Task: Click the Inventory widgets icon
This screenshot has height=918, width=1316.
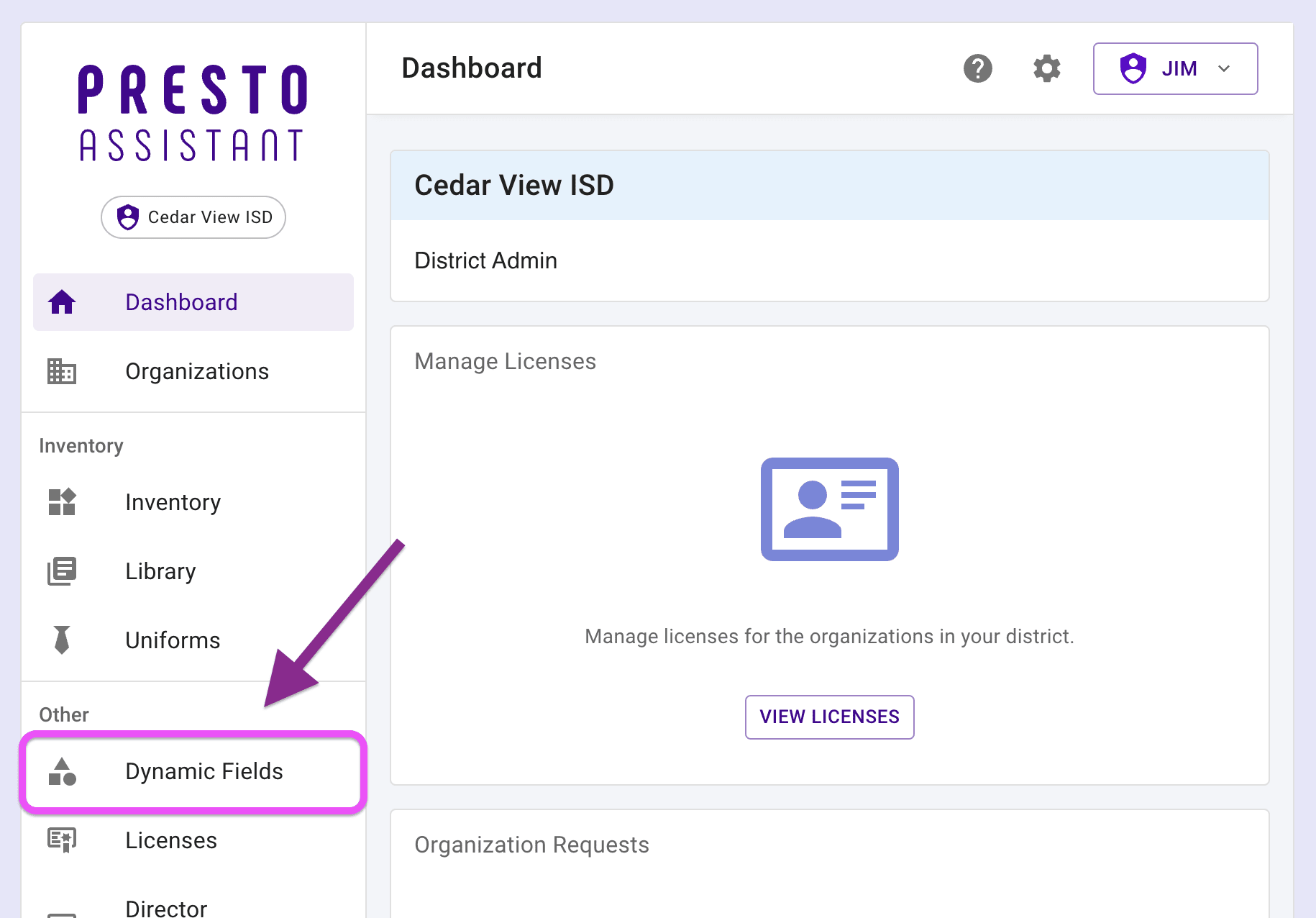Action: click(x=62, y=502)
